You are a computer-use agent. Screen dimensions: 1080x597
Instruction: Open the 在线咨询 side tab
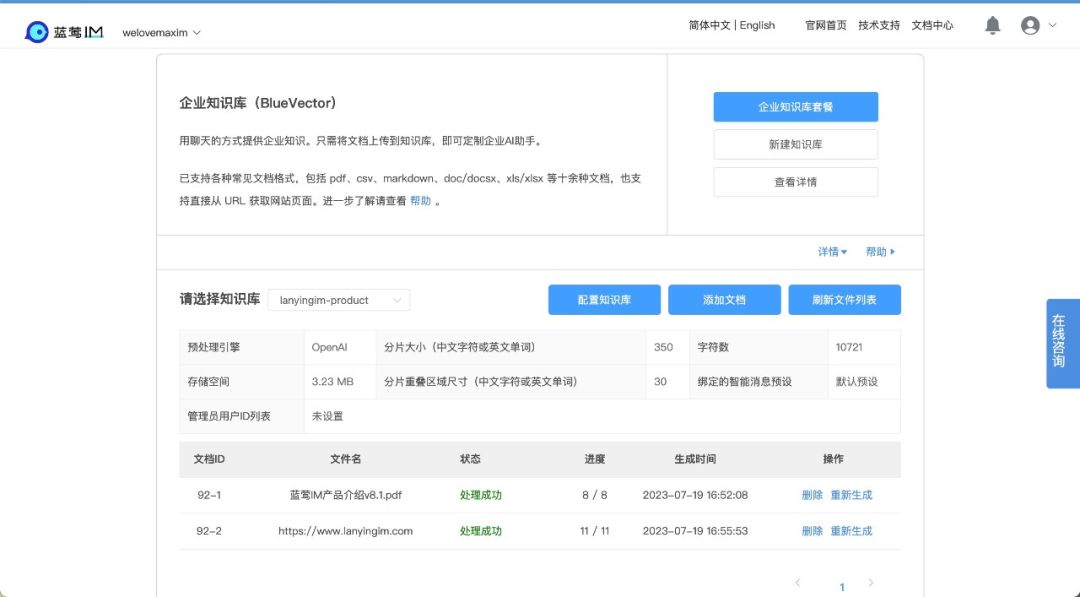(1061, 343)
